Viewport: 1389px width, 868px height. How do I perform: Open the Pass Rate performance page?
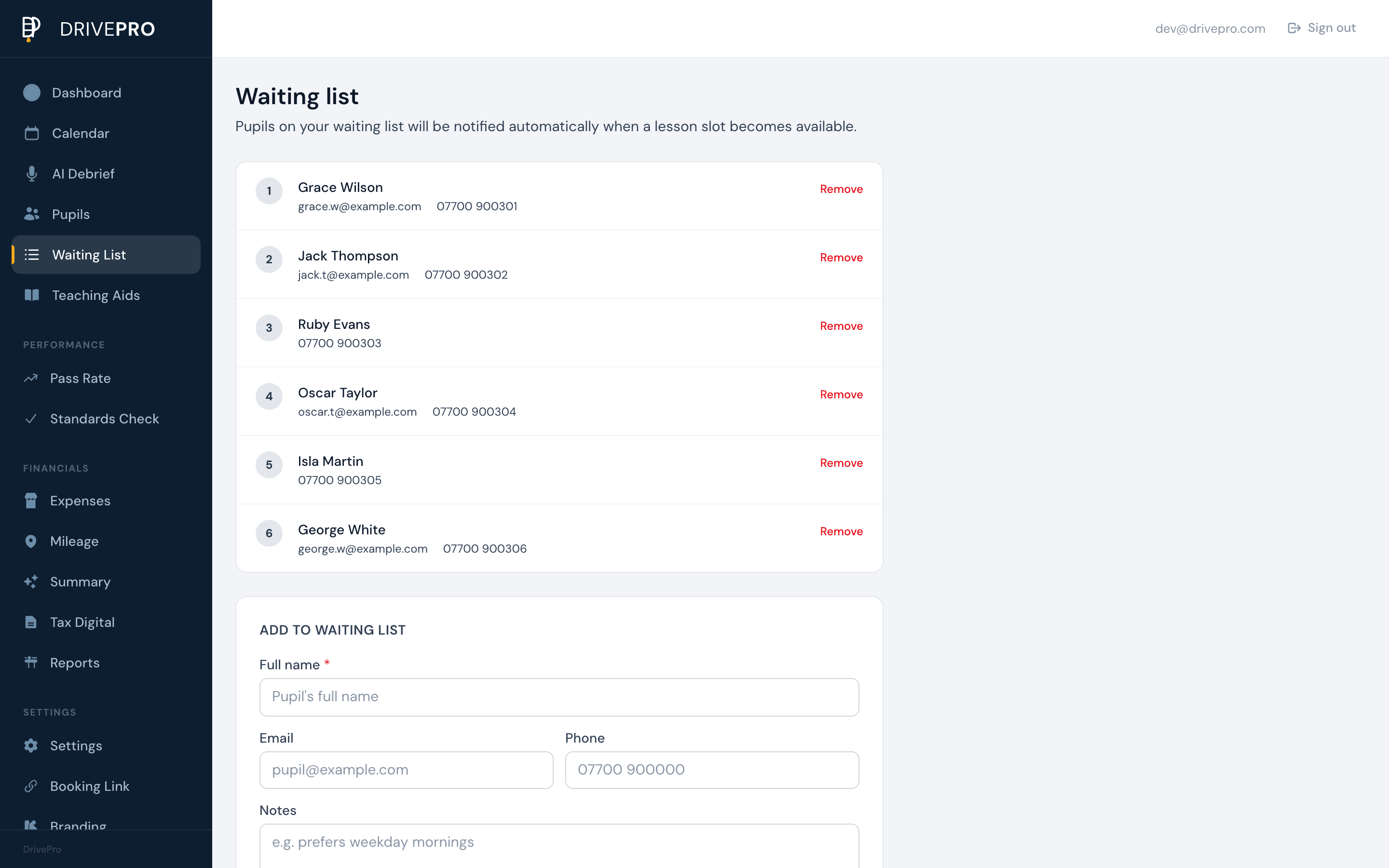(81, 378)
